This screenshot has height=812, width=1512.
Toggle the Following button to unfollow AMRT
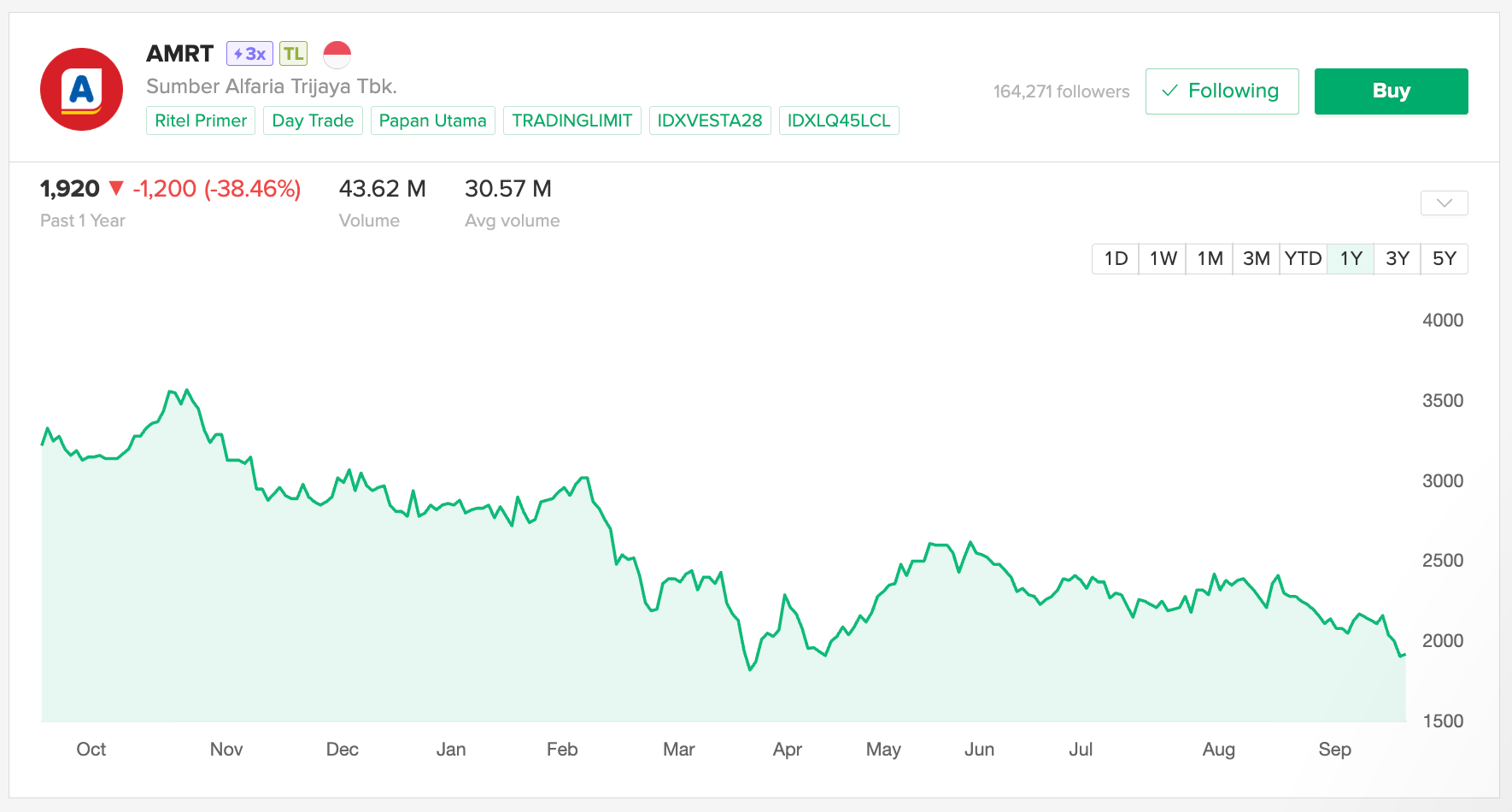[x=1222, y=91]
